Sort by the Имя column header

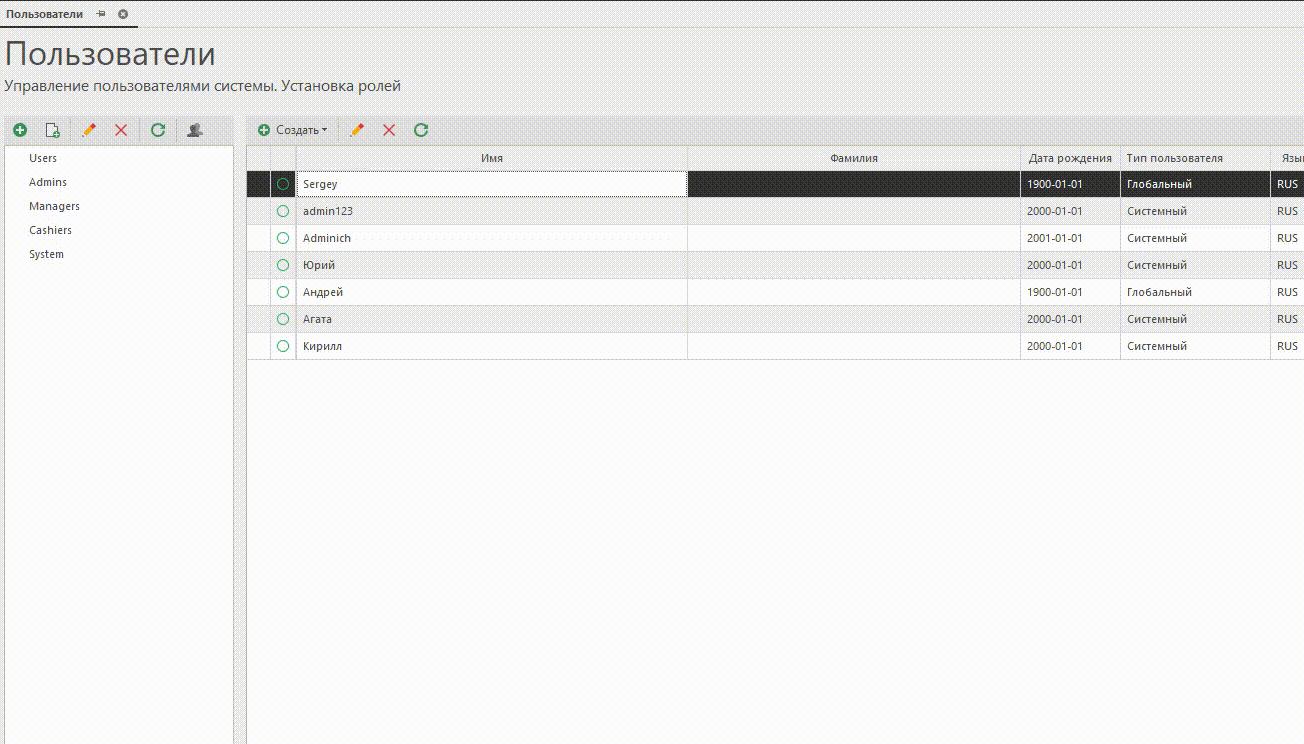click(x=491, y=158)
